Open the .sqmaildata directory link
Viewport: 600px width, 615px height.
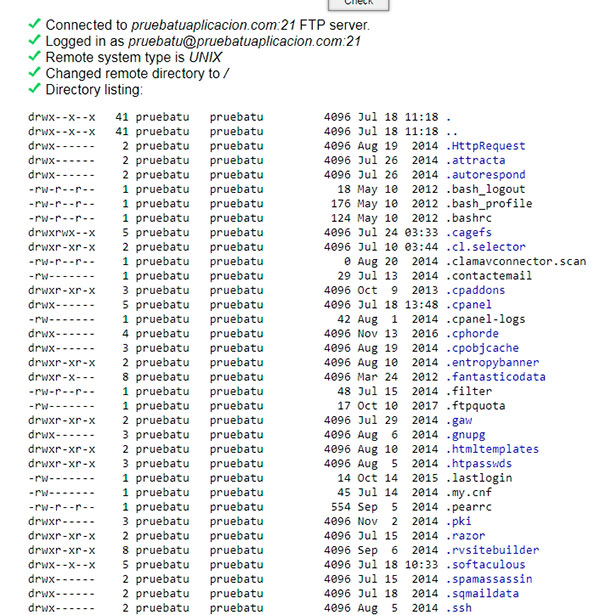point(482,594)
